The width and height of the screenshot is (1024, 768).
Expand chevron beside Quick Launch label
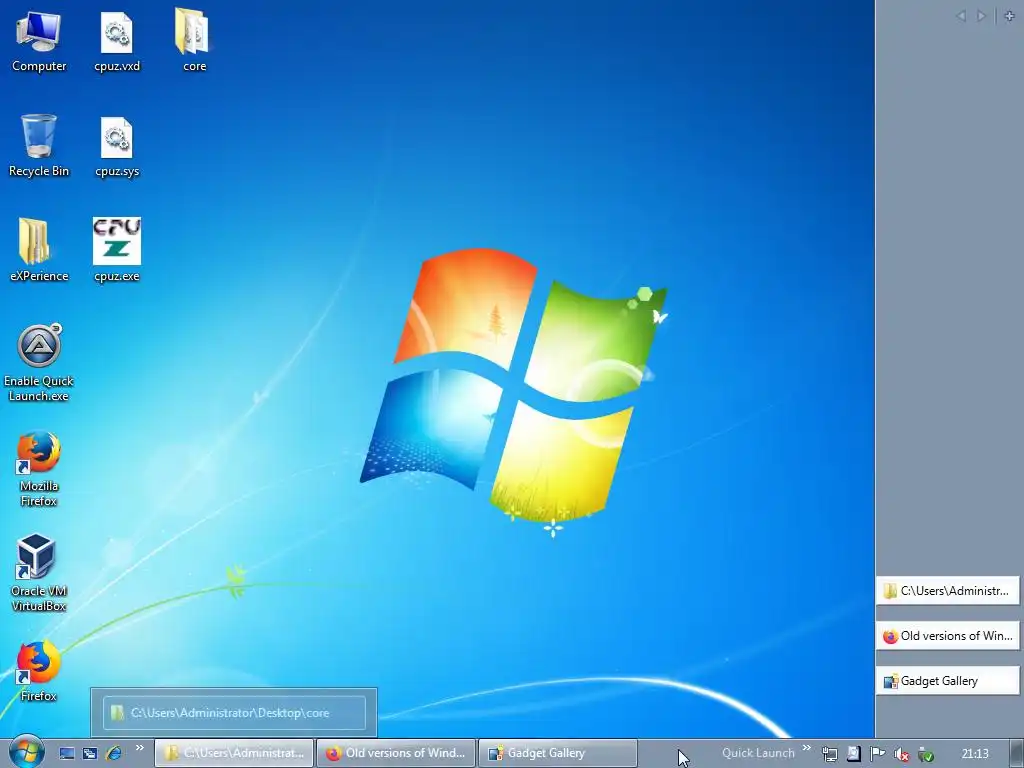pyautogui.click(x=807, y=748)
